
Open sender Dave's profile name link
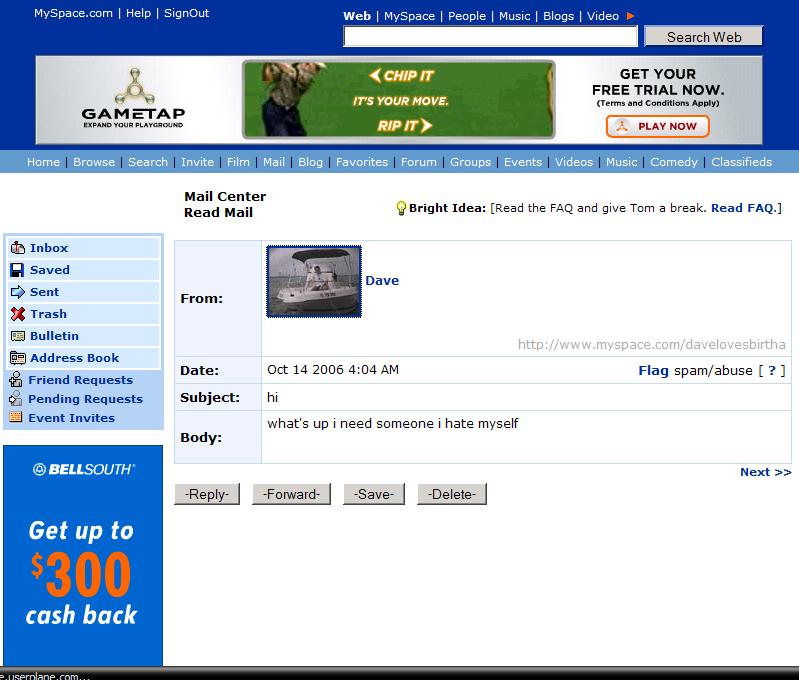pos(382,280)
